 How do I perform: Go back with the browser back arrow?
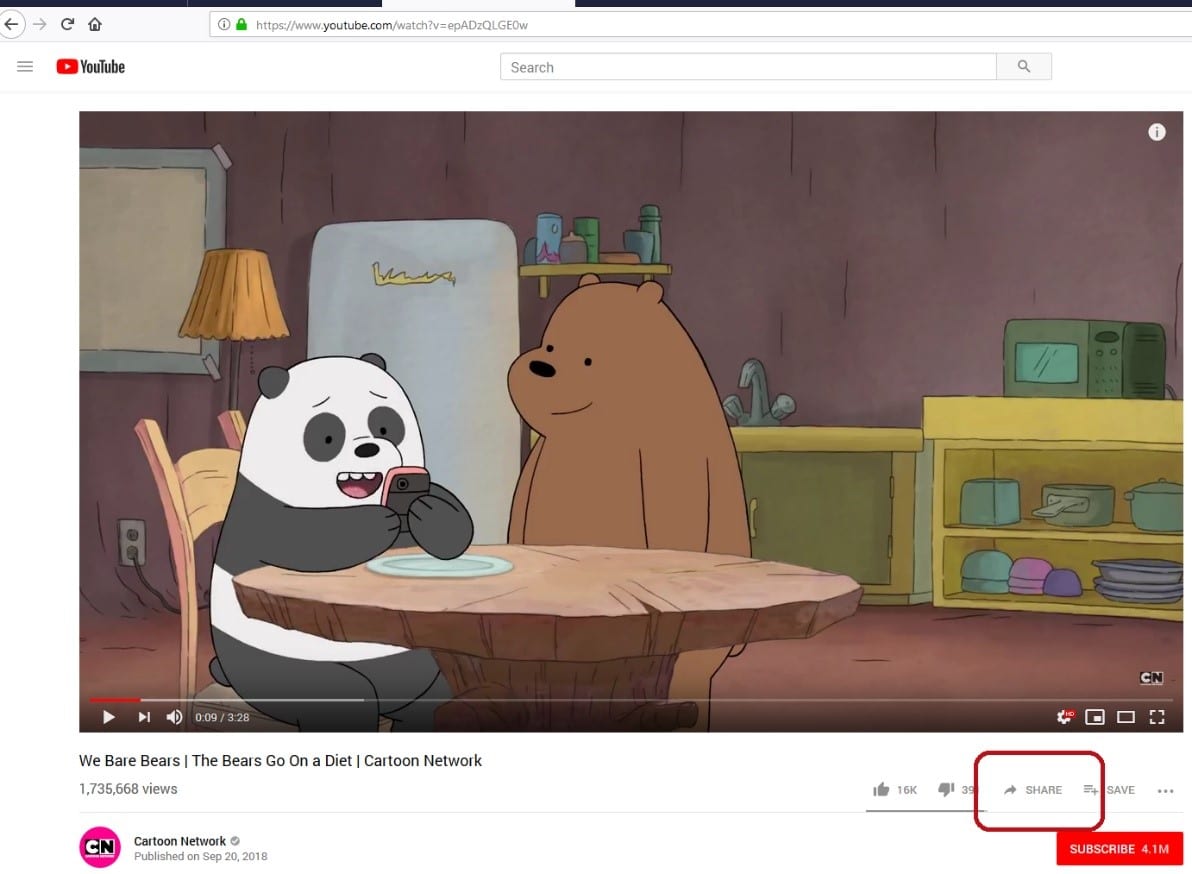pyautogui.click(x=11, y=24)
